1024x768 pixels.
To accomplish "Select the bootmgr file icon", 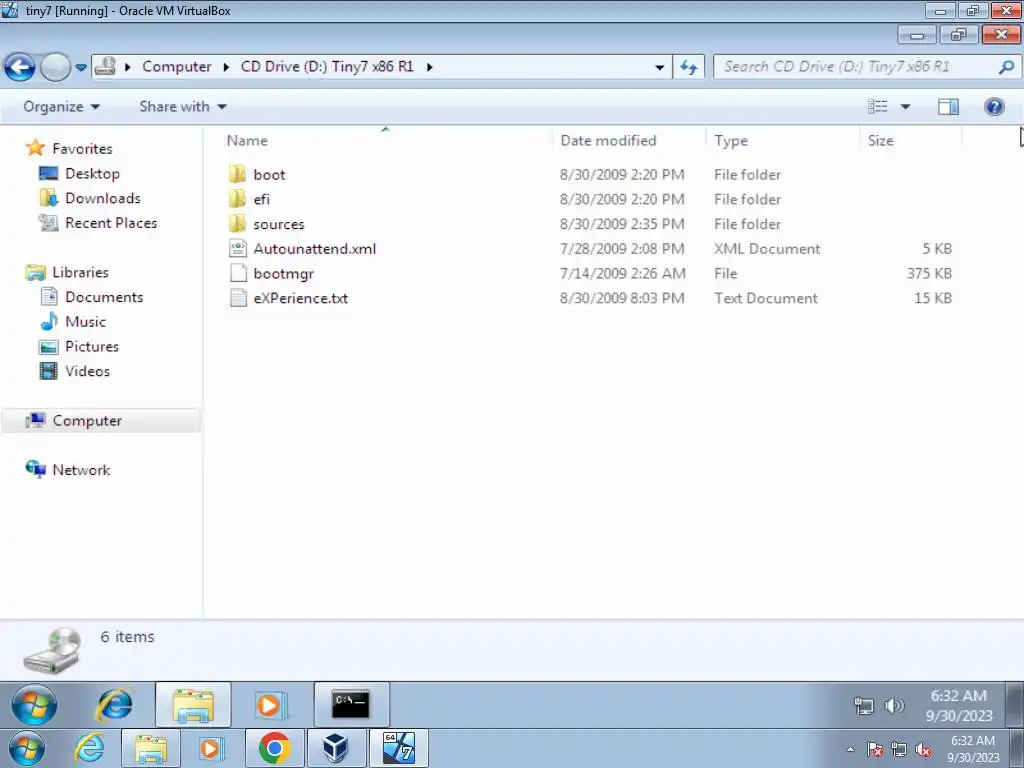I will [x=238, y=273].
